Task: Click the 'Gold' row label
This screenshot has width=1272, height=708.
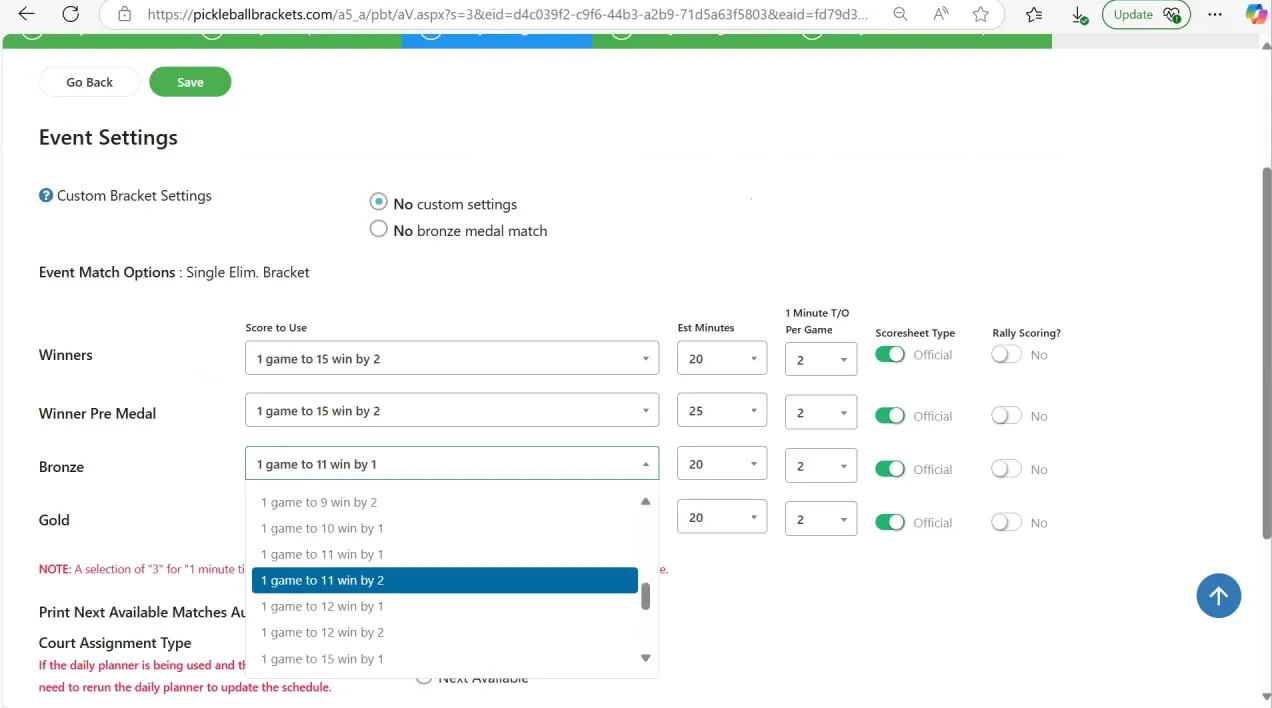Action: [54, 520]
